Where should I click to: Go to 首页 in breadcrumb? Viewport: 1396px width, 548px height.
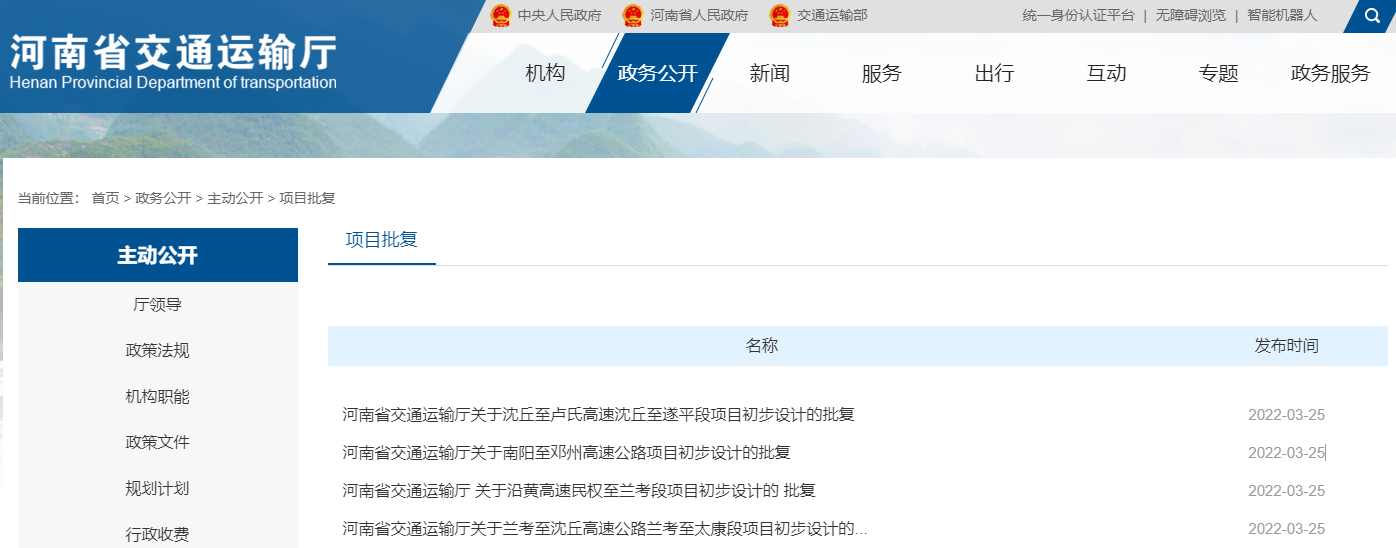[x=105, y=198]
